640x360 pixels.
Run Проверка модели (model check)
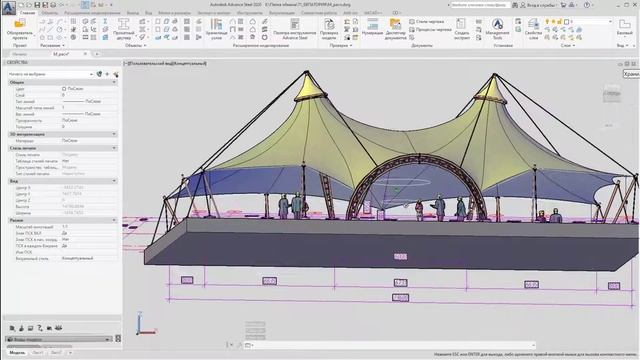329,29
